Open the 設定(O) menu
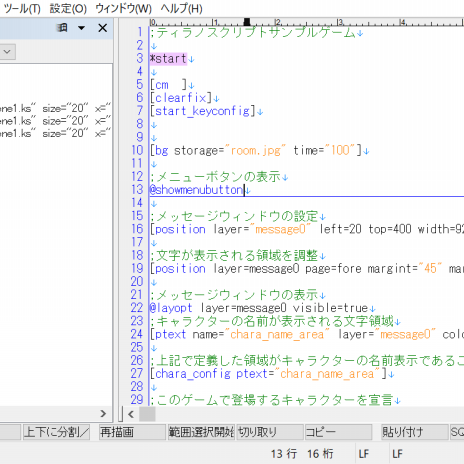Image resolution: width=464 pixels, height=464 pixels. 68,8
